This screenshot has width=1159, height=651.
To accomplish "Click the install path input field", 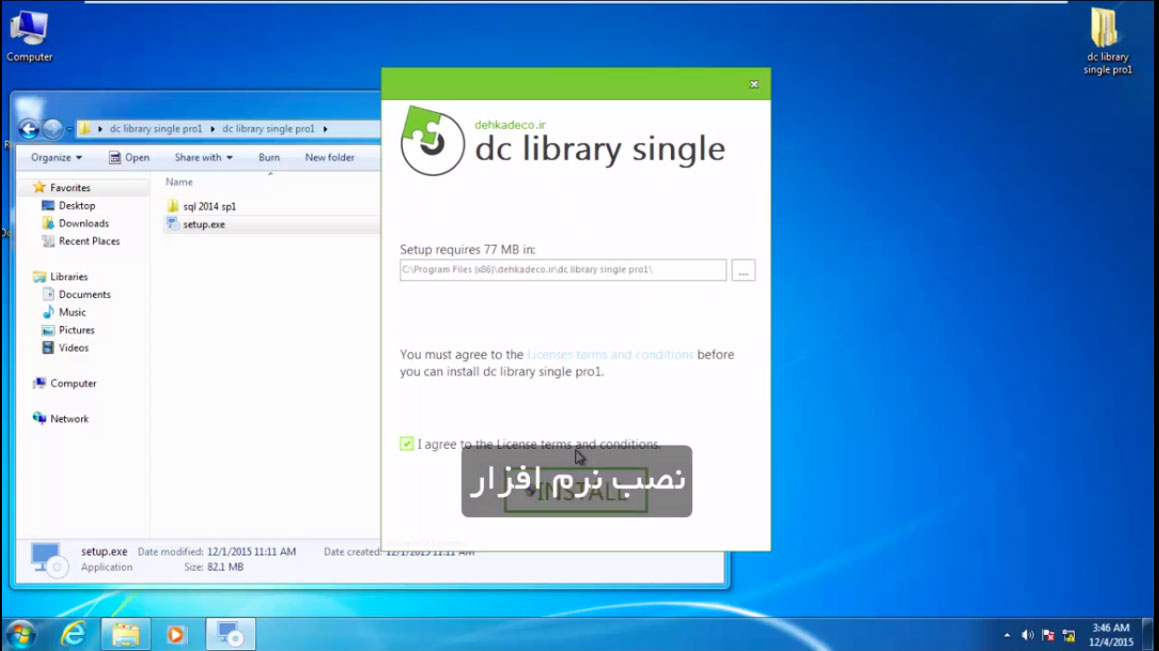I will [562, 270].
